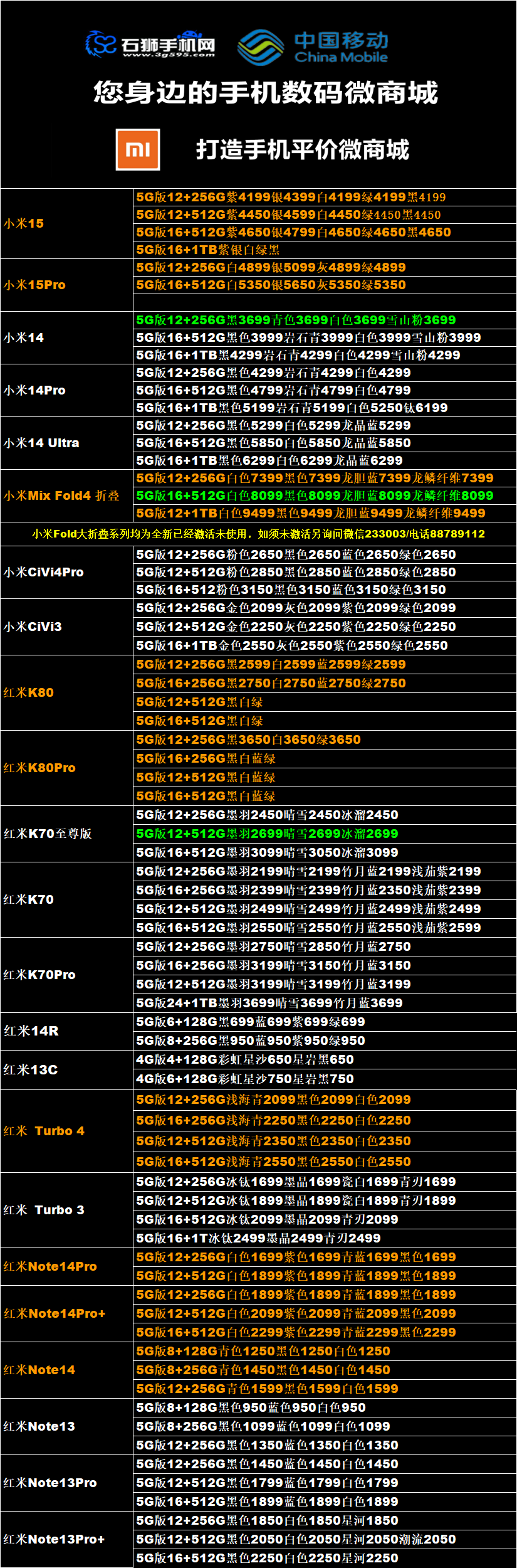The width and height of the screenshot is (517, 1568).
Task: Click the row 5G版12+256G黑色5299白色5299龙晶蓝5299
Action: tap(325, 425)
